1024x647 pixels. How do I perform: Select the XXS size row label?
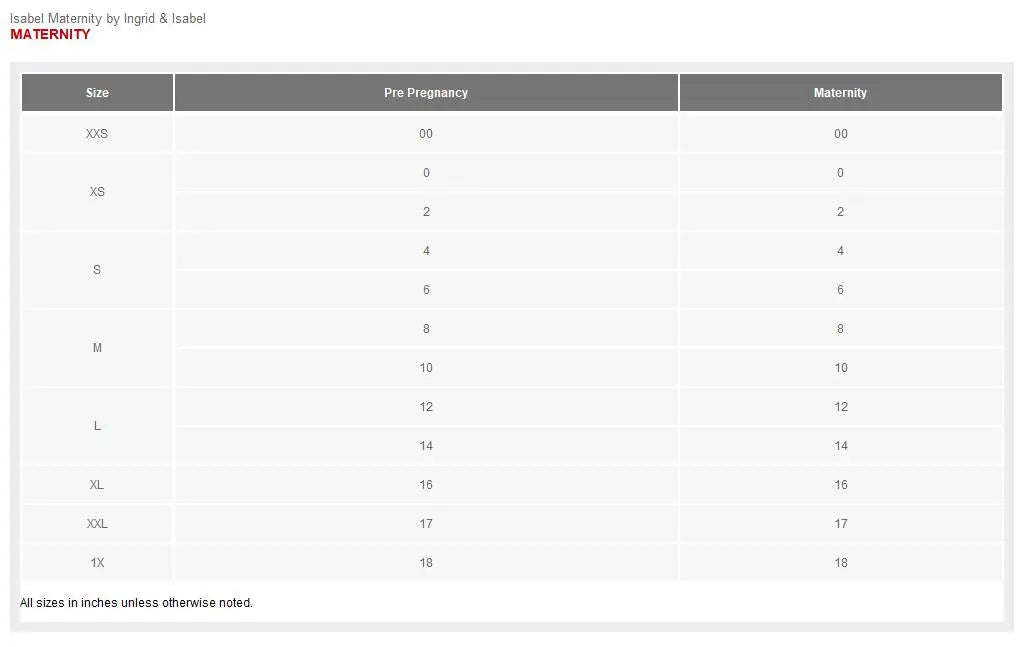click(97, 134)
